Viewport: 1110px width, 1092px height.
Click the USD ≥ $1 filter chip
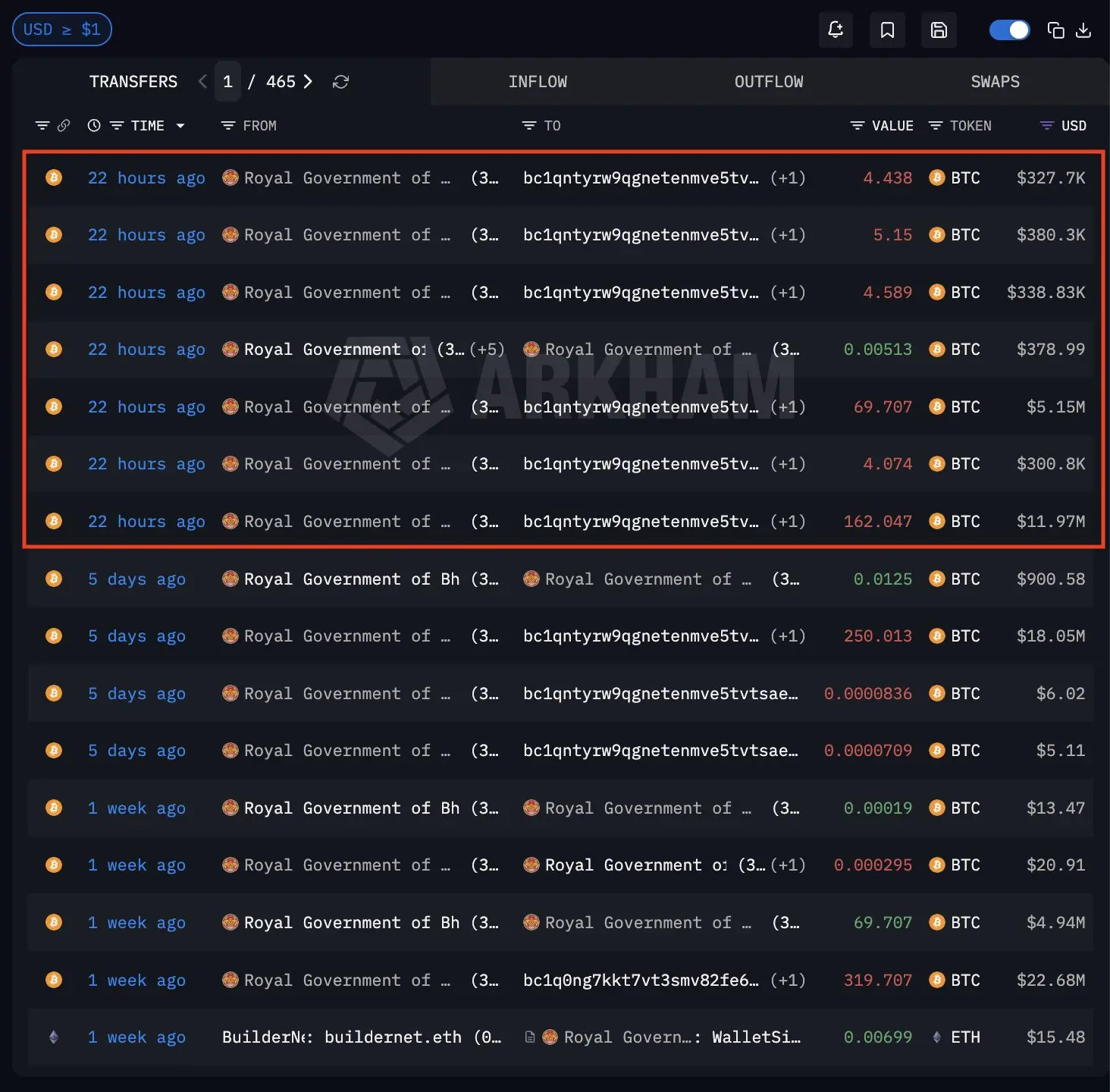point(62,30)
